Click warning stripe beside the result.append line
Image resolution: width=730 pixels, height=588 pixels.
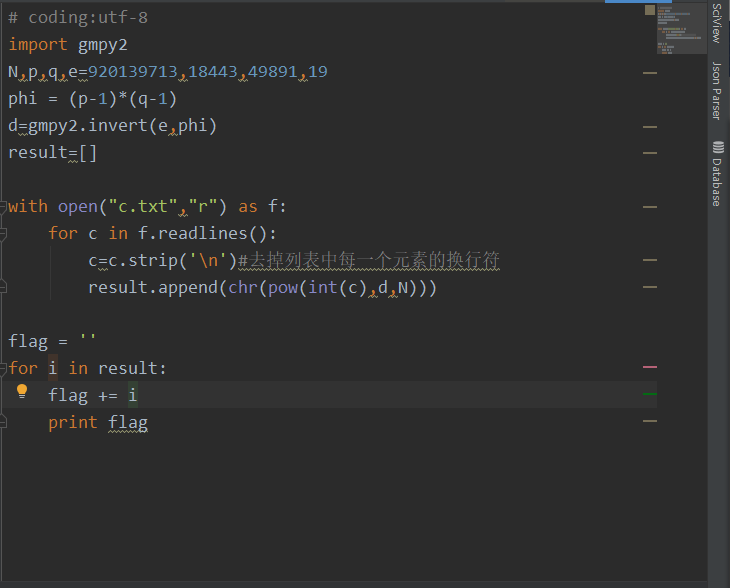click(649, 287)
